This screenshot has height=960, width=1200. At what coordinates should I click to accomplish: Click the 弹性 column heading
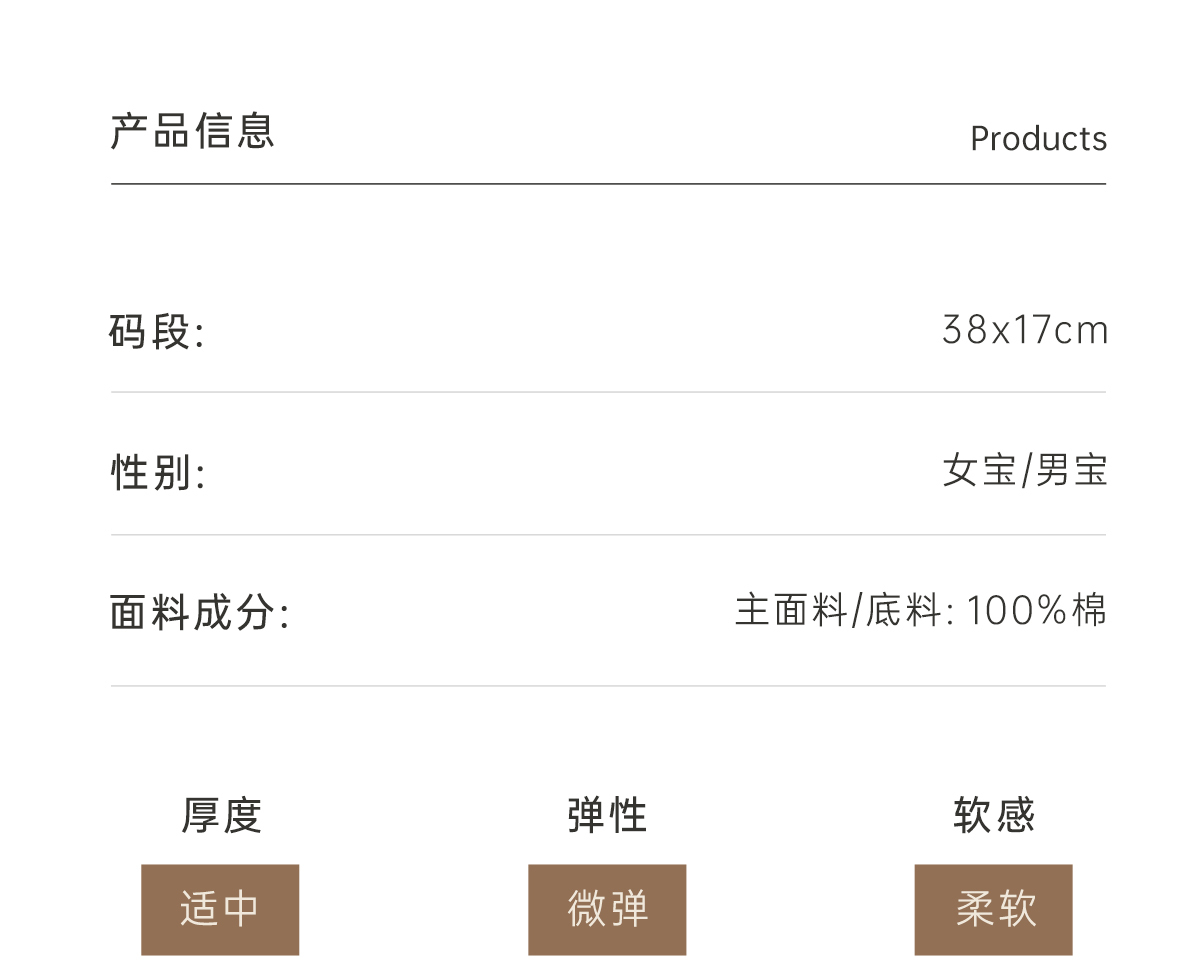tap(607, 816)
